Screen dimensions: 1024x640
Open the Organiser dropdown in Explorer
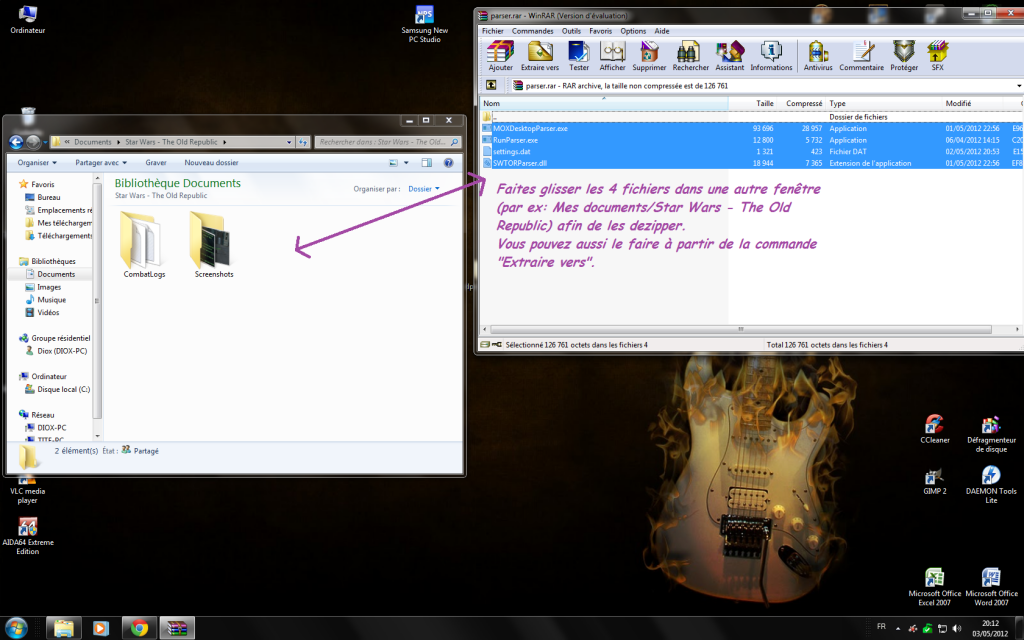click(x=37, y=163)
